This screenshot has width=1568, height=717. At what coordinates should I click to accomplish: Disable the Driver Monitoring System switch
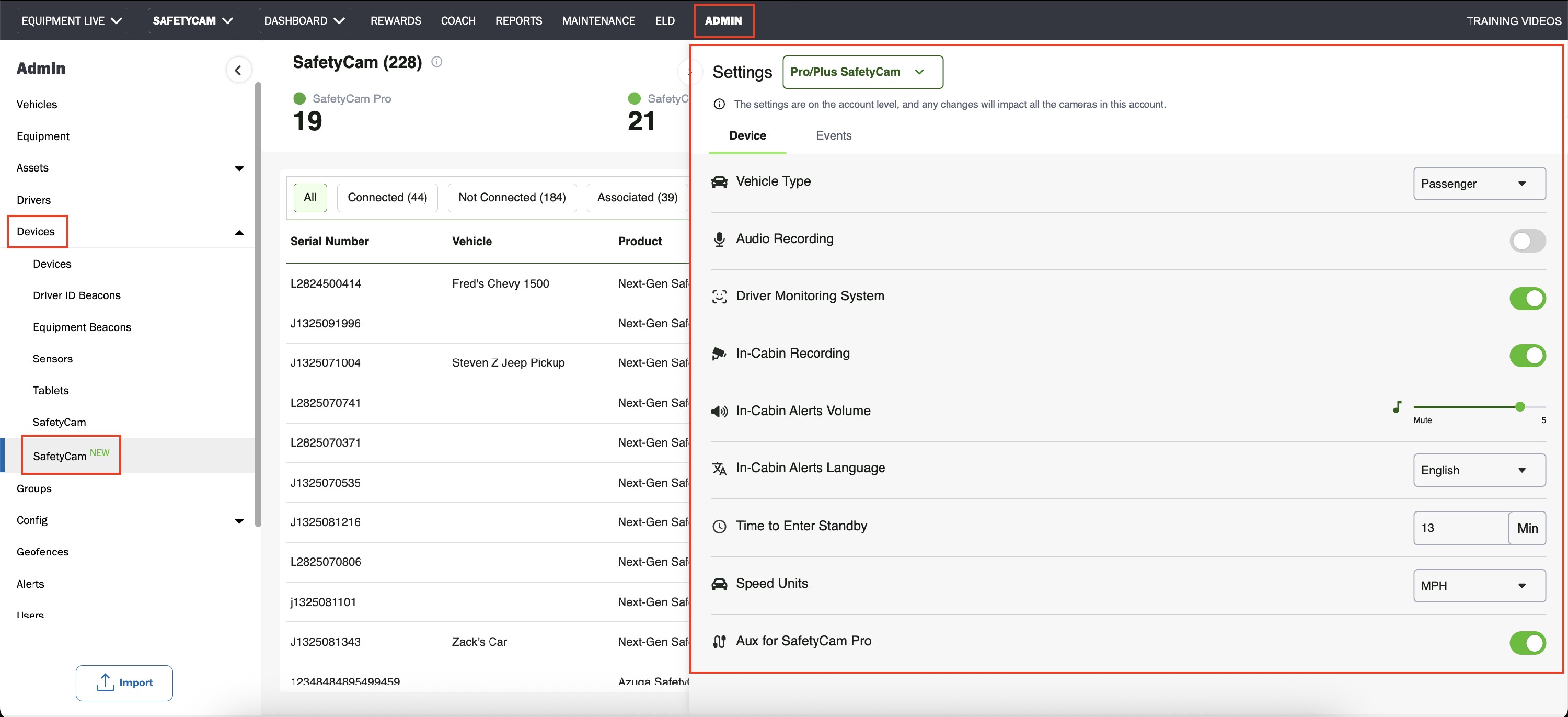[1527, 299]
